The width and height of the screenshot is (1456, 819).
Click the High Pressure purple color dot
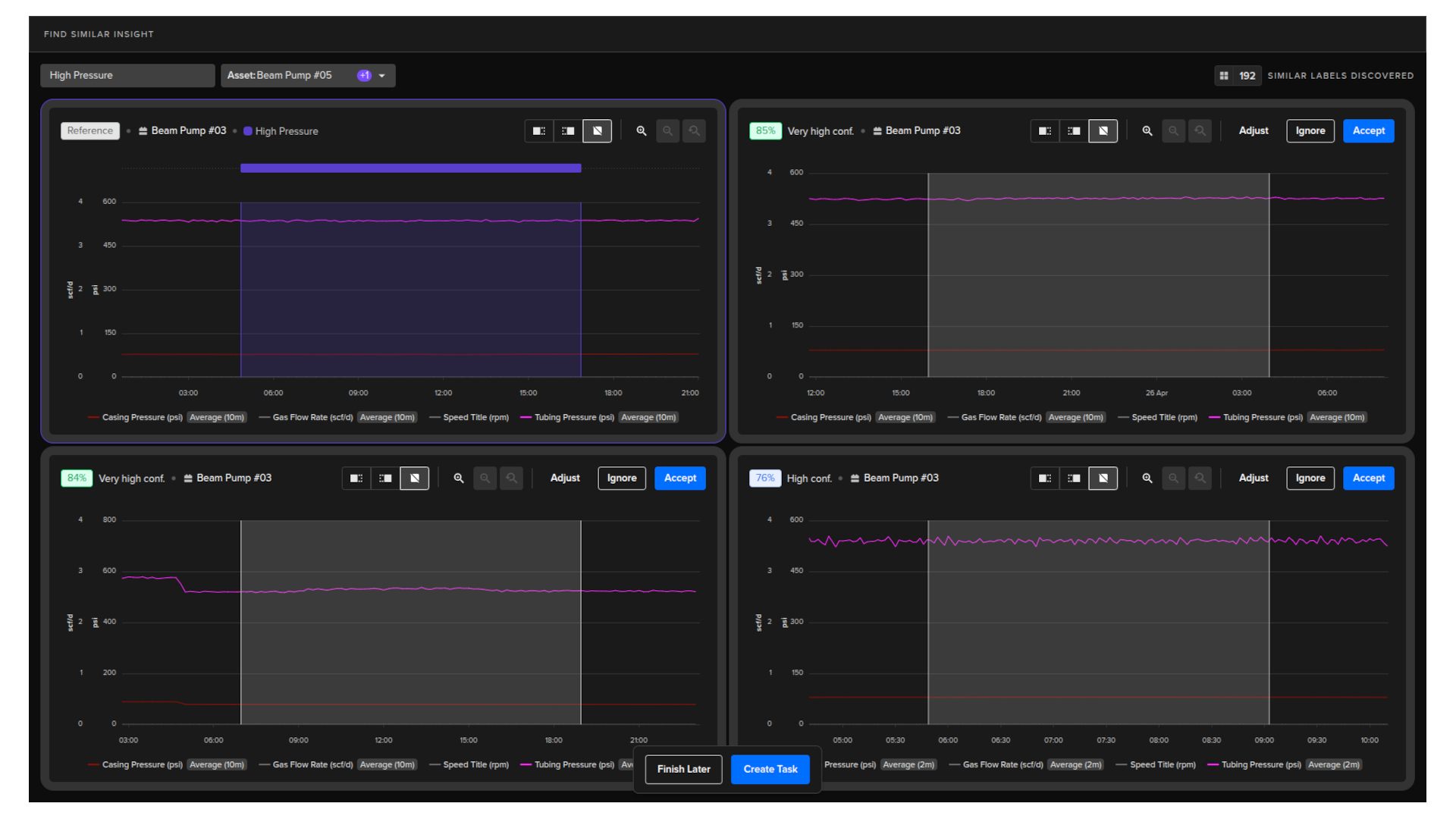[x=247, y=132]
